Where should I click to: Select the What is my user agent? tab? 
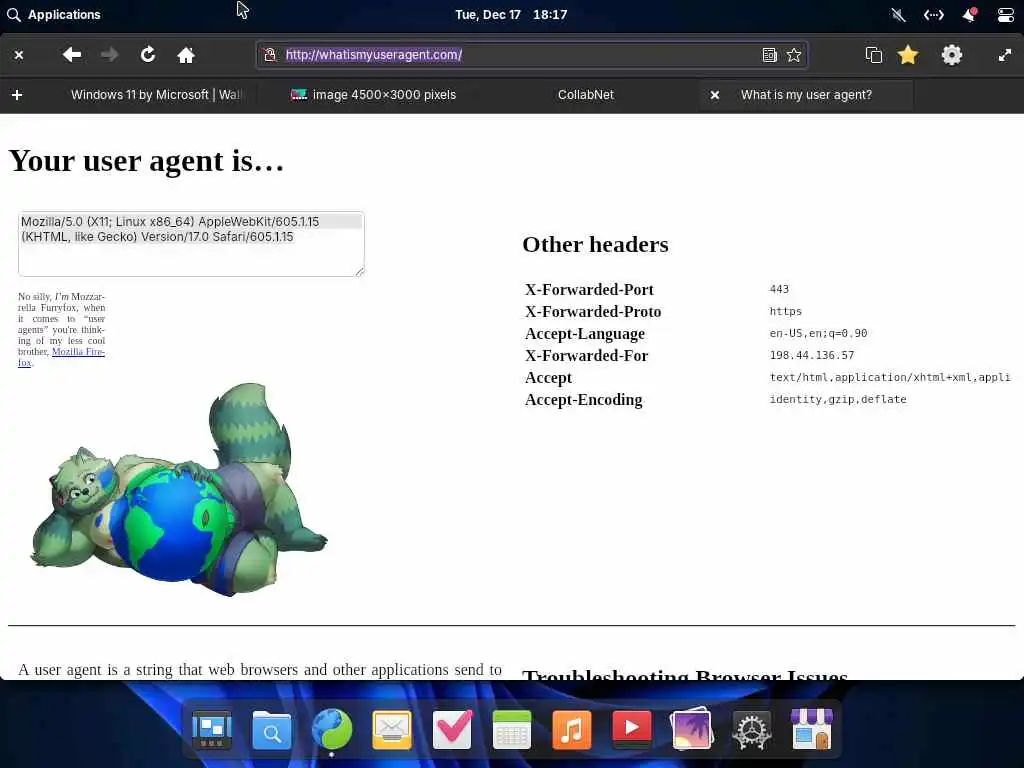pos(807,95)
